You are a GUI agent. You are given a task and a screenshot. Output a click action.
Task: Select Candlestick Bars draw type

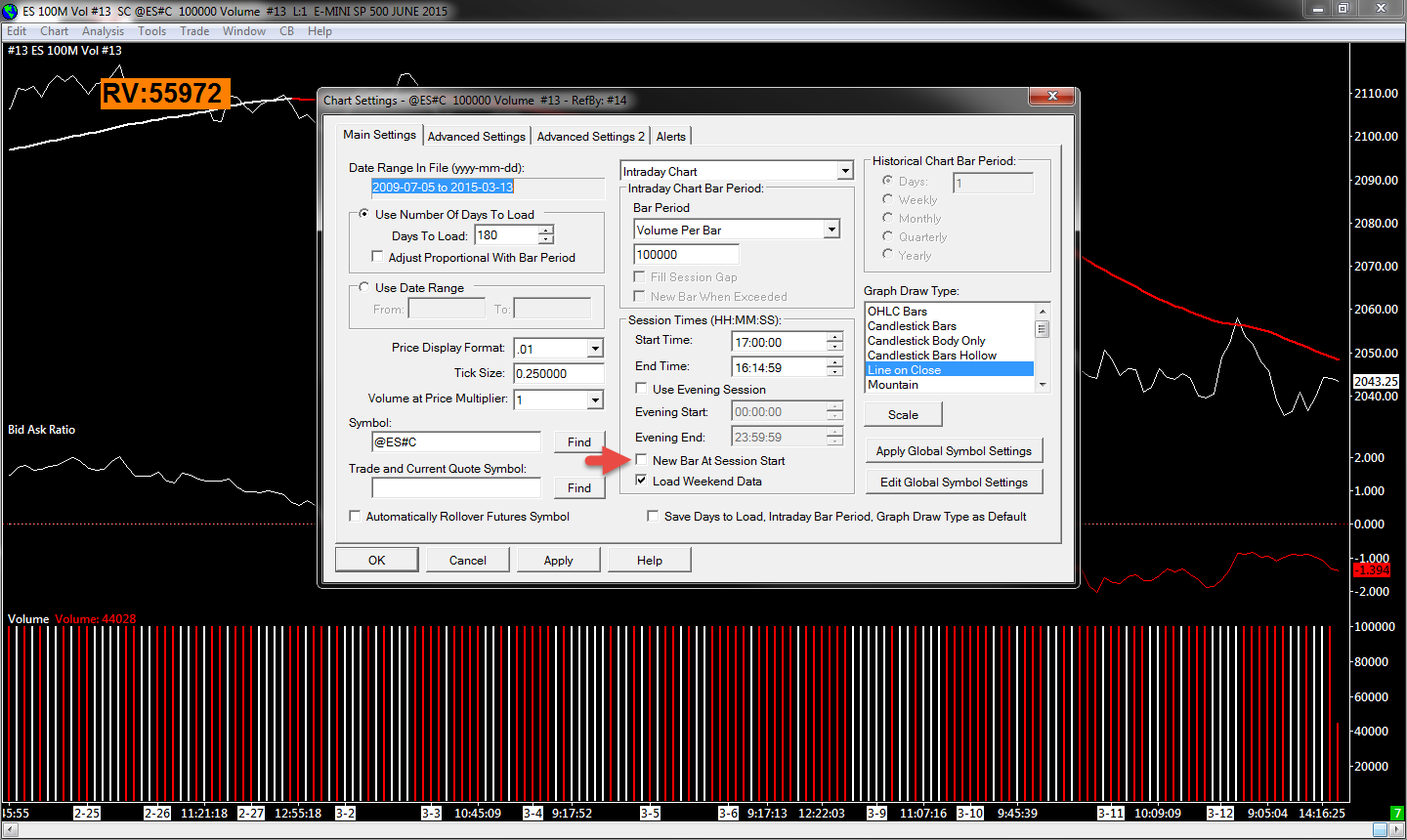(x=950, y=326)
